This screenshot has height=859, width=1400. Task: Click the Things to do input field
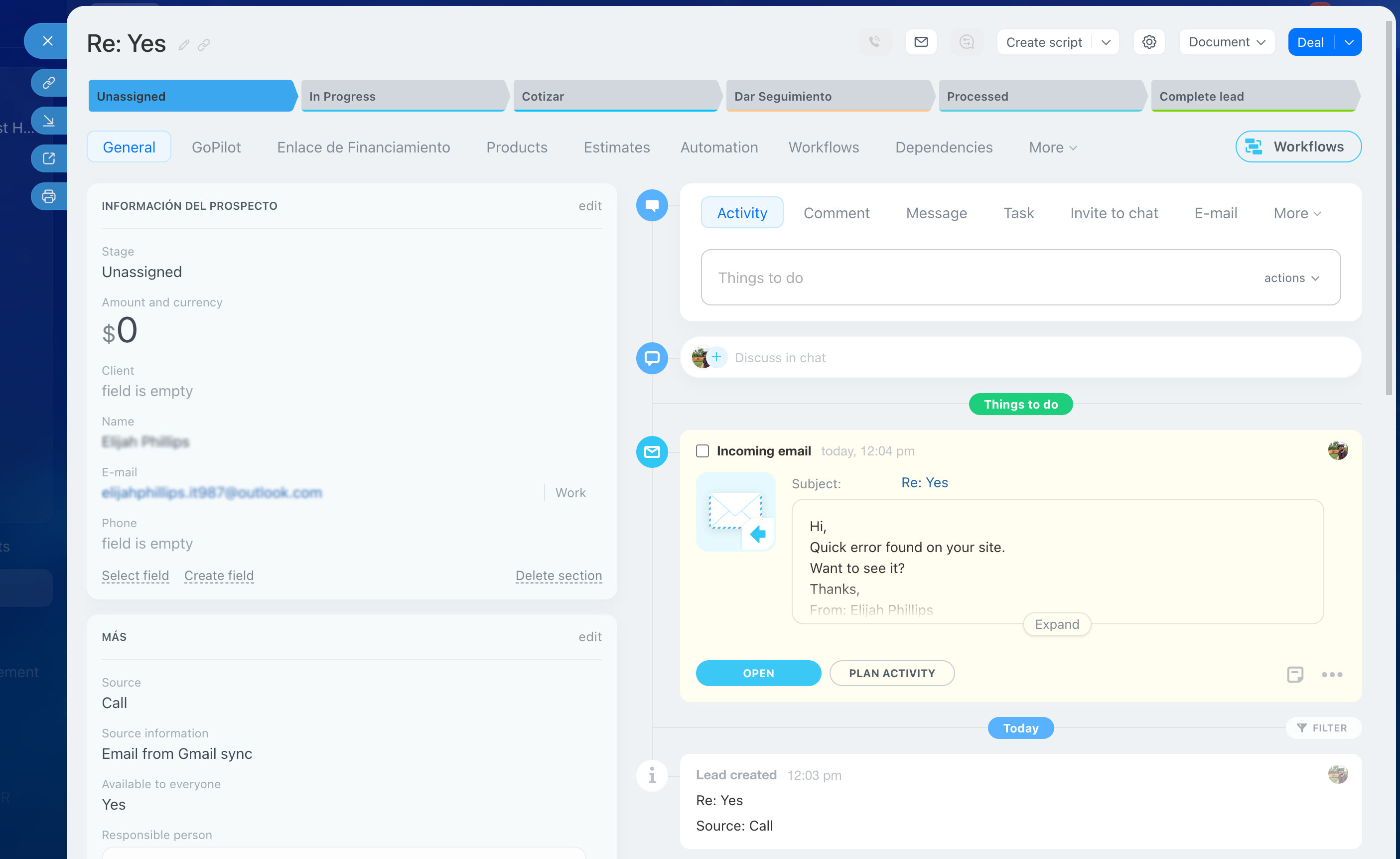pyautogui.click(x=966, y=278)
